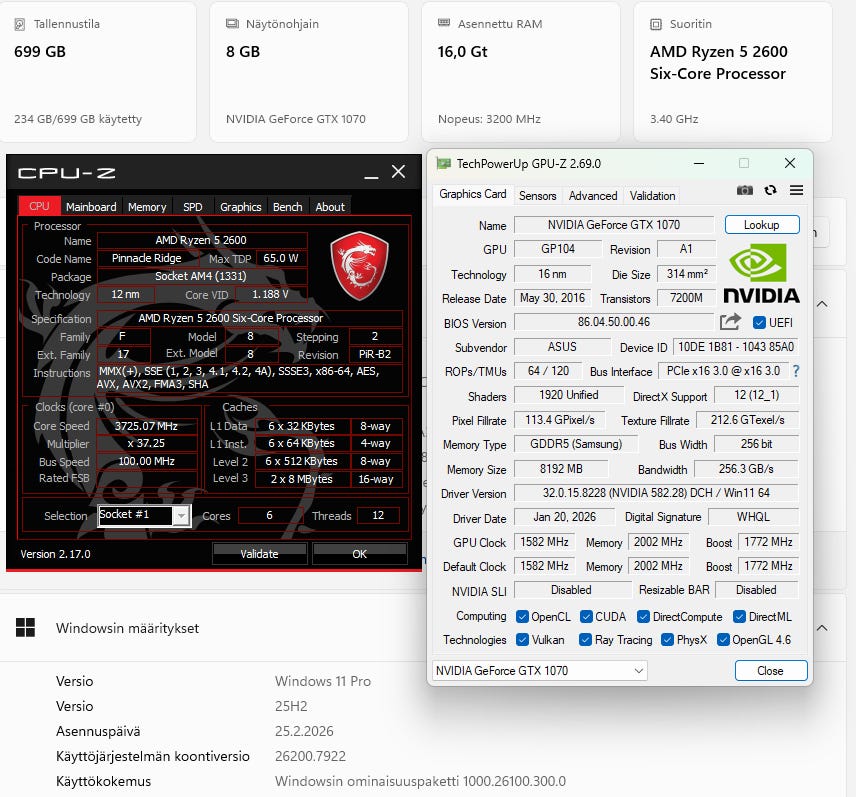Click the Core Speed value 3725.07 MHz
Screen dimensions: 856x797
pyautogui.click(x=146, y=426)
